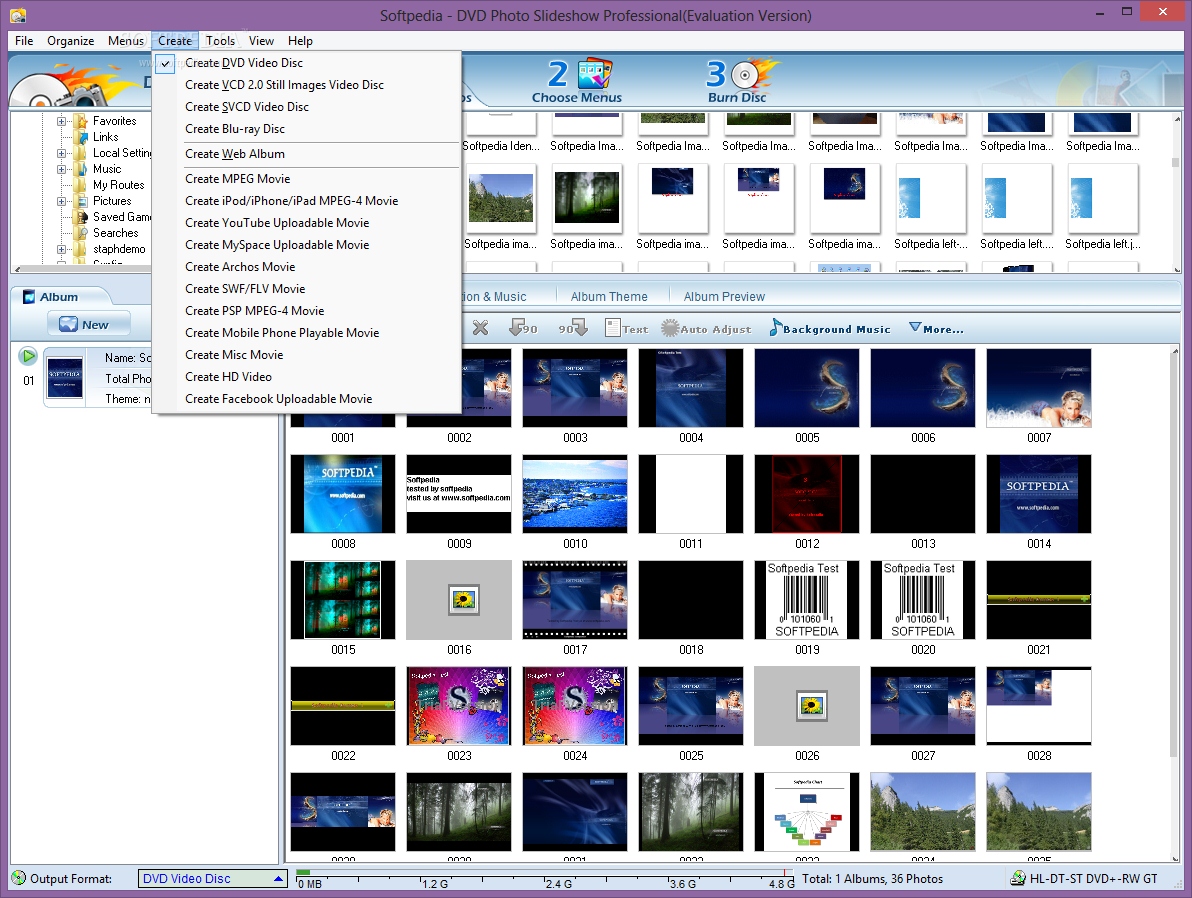
Task: Choose Create YouTube Uploadable Movie
Action: pyautogui.click(x=307, y=223)
